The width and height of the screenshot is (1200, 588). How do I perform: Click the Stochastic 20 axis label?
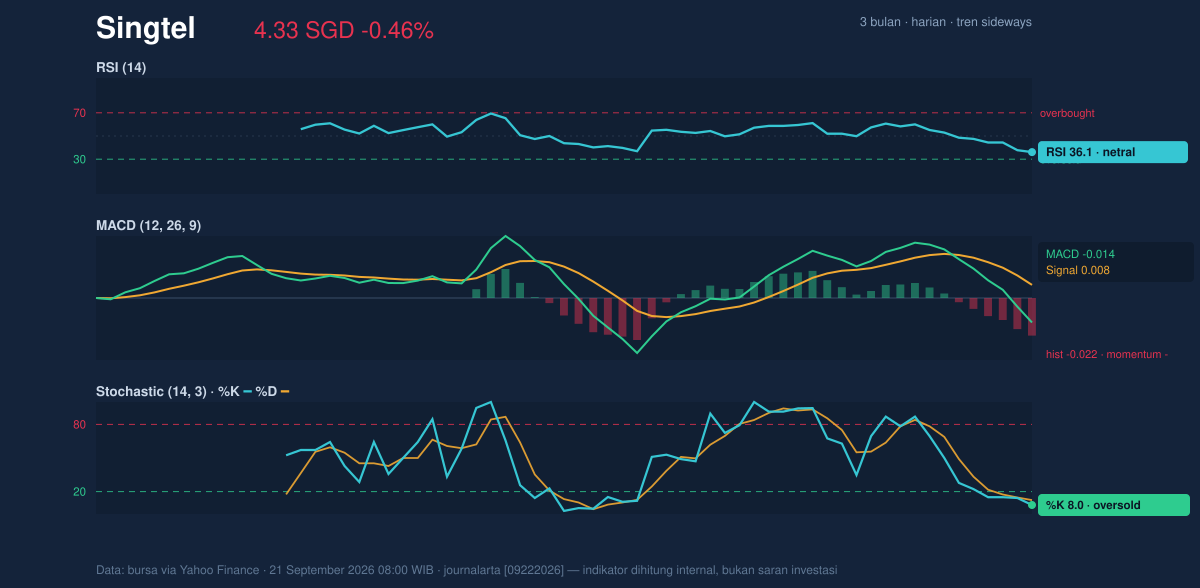point(79,491)
